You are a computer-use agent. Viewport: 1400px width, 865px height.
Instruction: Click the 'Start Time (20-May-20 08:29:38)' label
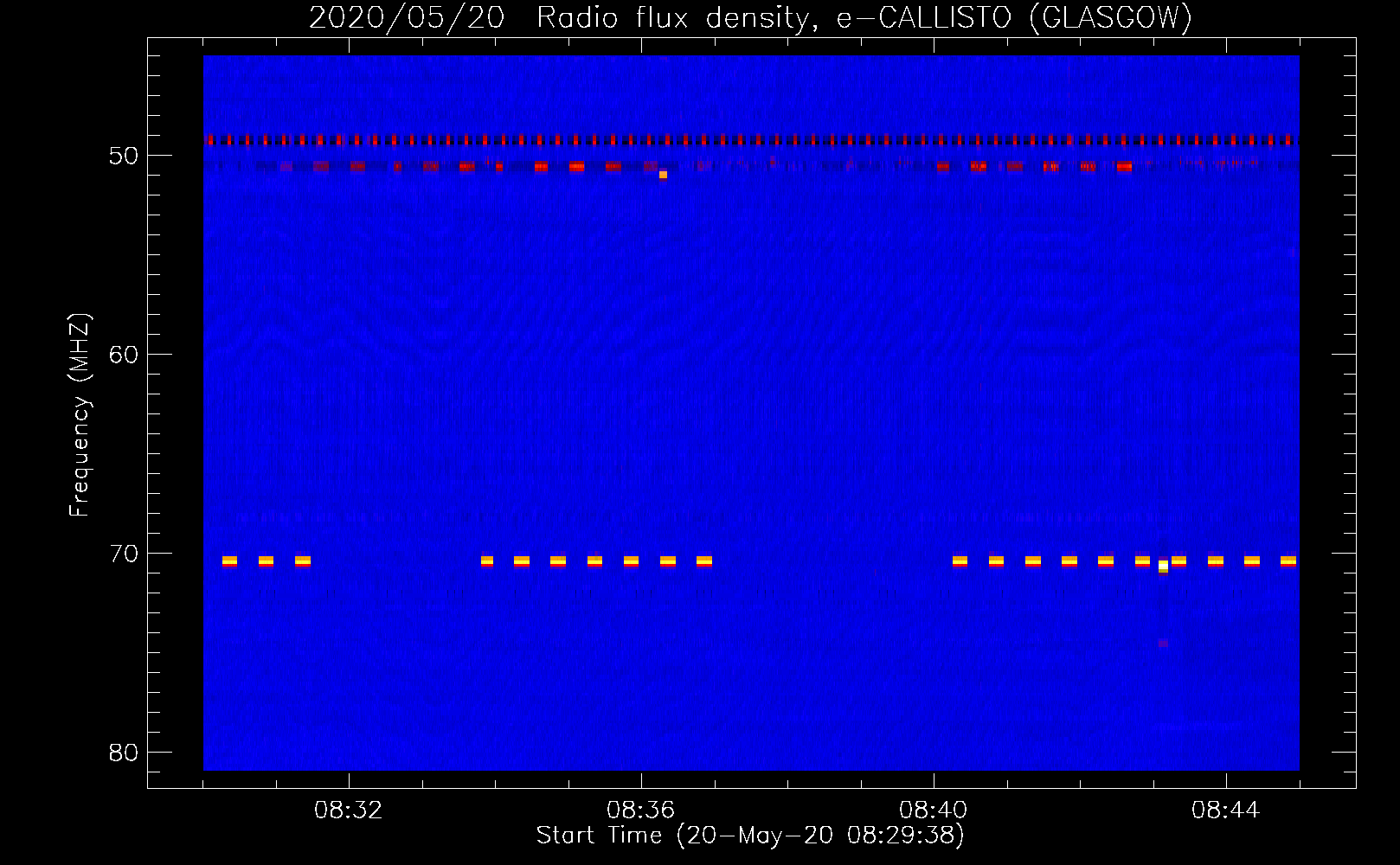tap(750, 836)
